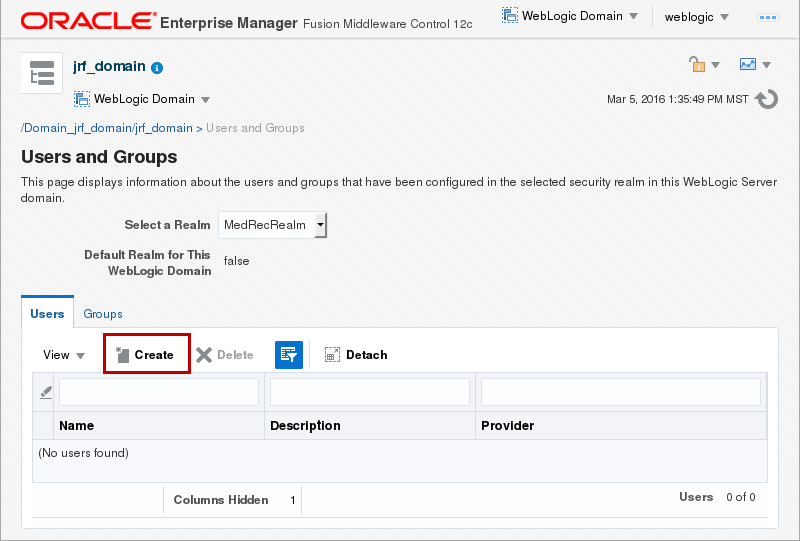800x541 pixels.
Task: Click the jrf_domain information icon
Action: click(x=157, y=68)
